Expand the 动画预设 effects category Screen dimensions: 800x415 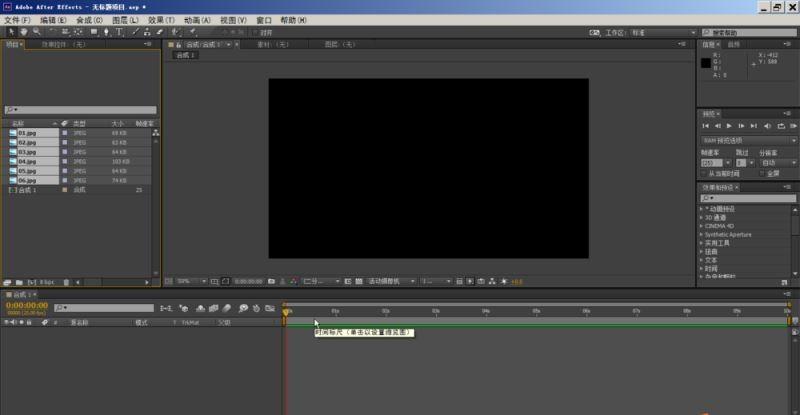tap(702, 208)
